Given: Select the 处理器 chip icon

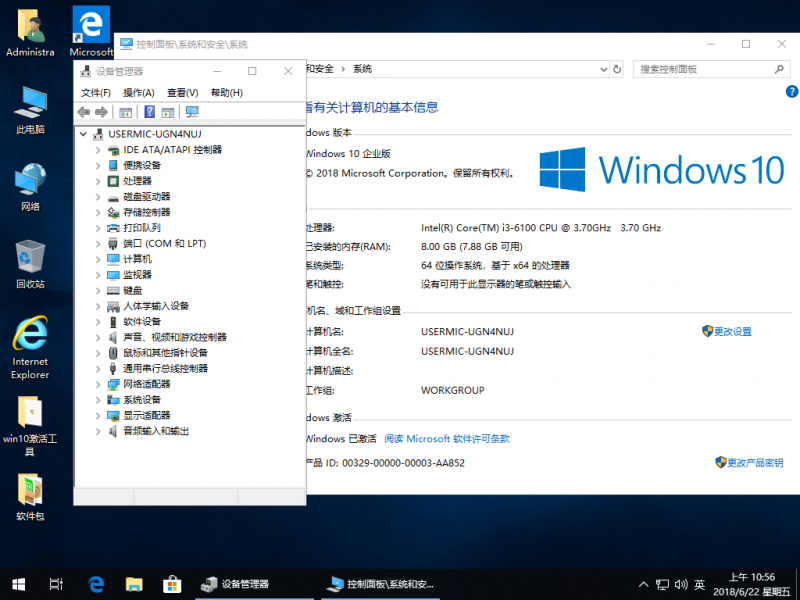Looking at the screenshot, I should point(113,181).
